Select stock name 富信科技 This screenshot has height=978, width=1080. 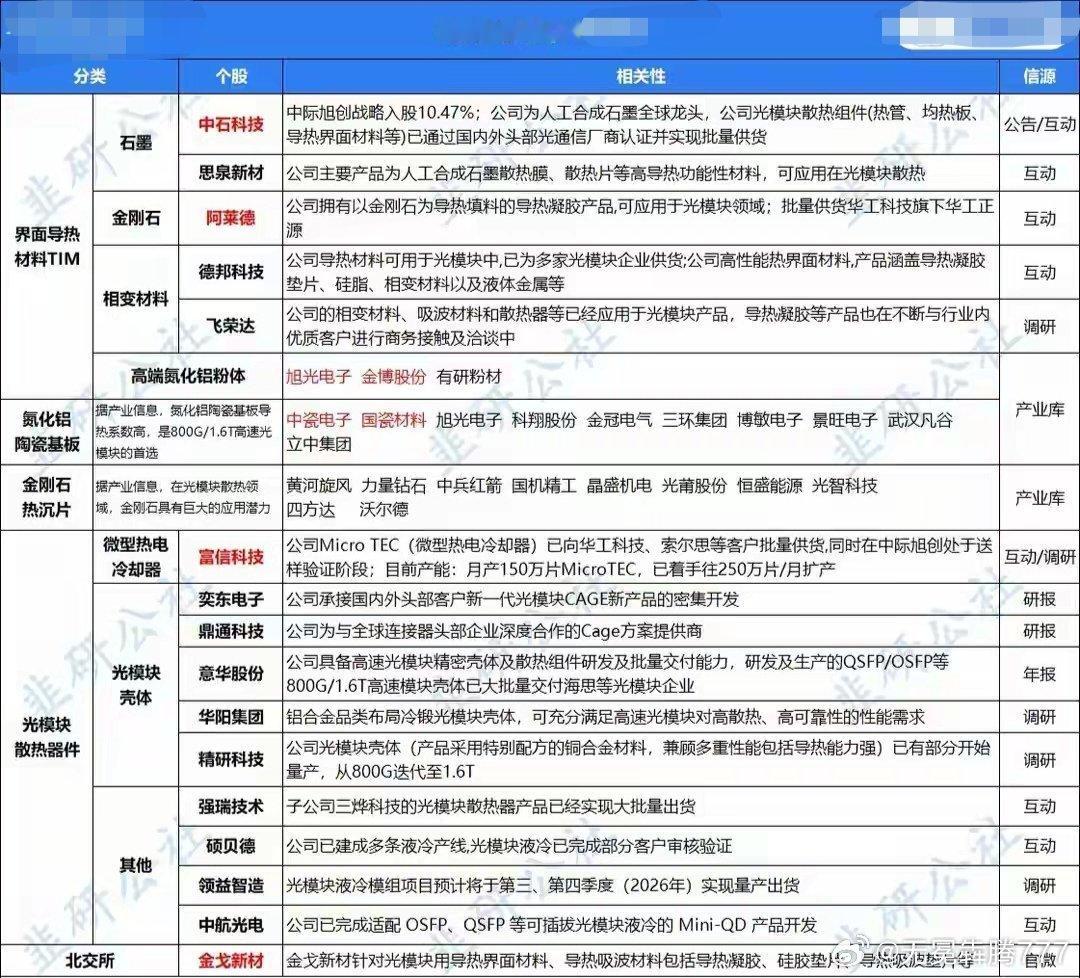[231, 557]
